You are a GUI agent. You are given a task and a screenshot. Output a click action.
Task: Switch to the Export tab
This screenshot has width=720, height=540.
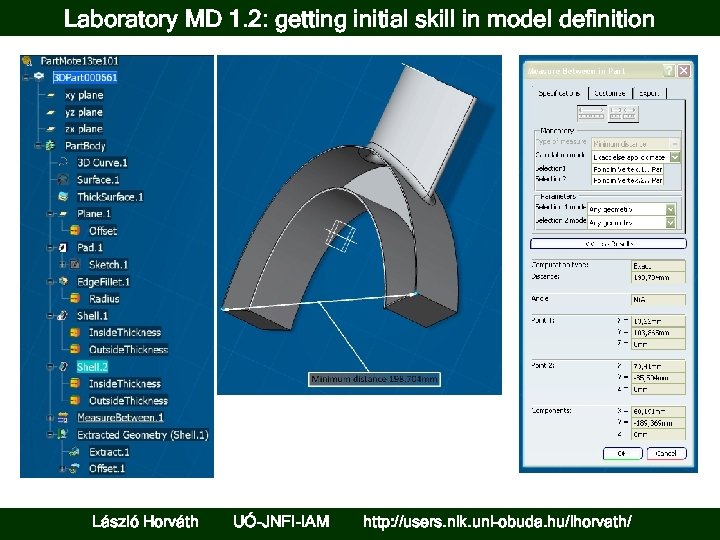tap(649, 93)
